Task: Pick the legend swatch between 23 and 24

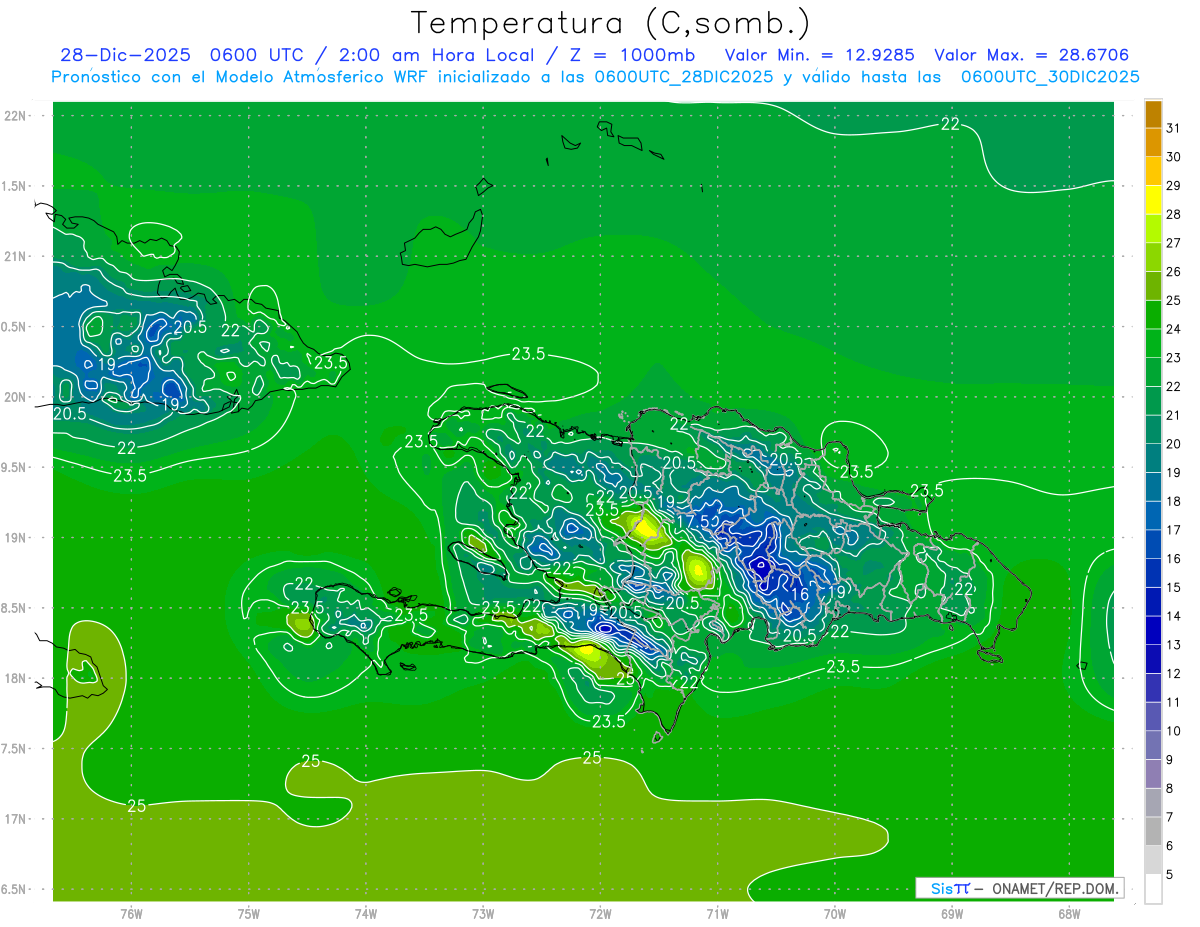Action: pos(1153,344)
